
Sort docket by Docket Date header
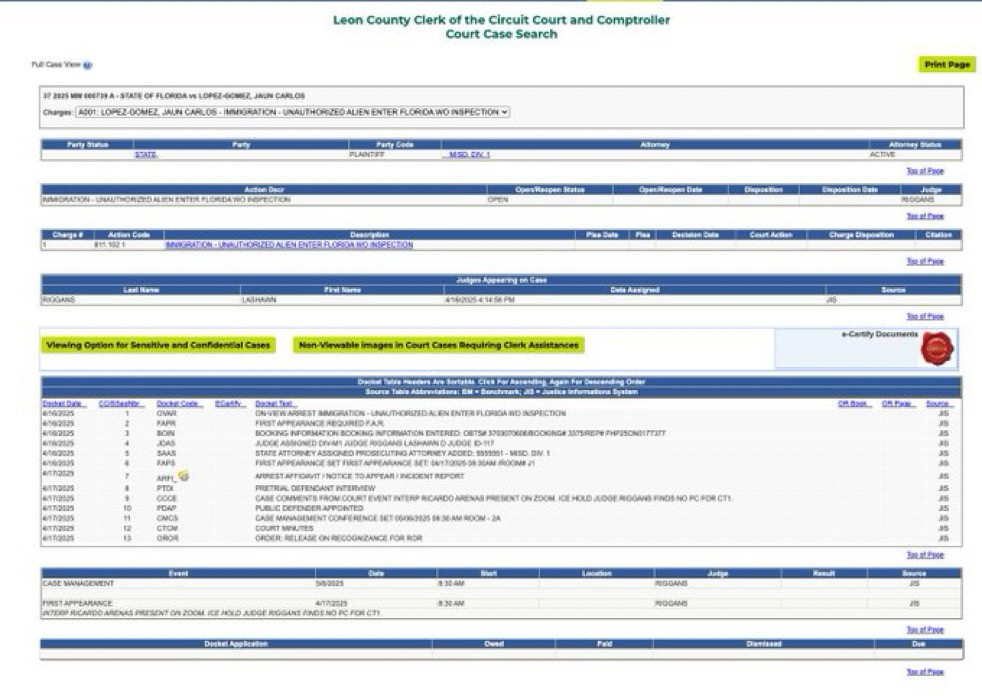64,403
